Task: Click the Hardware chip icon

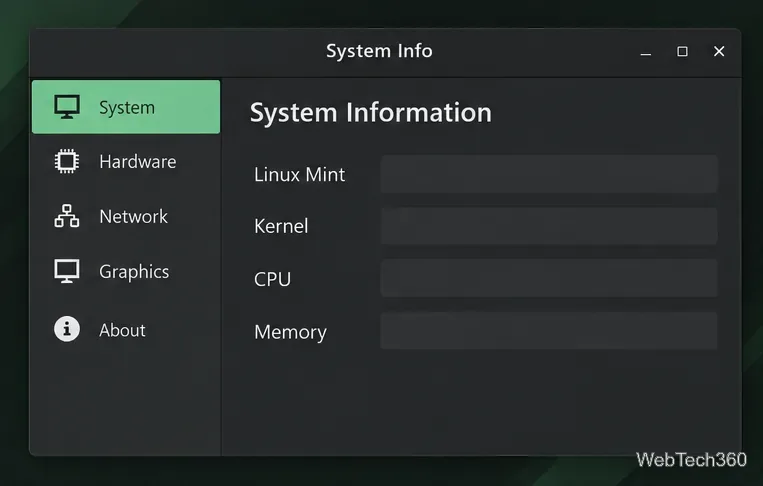Action: pyautogui.click(x=67, y=162)
